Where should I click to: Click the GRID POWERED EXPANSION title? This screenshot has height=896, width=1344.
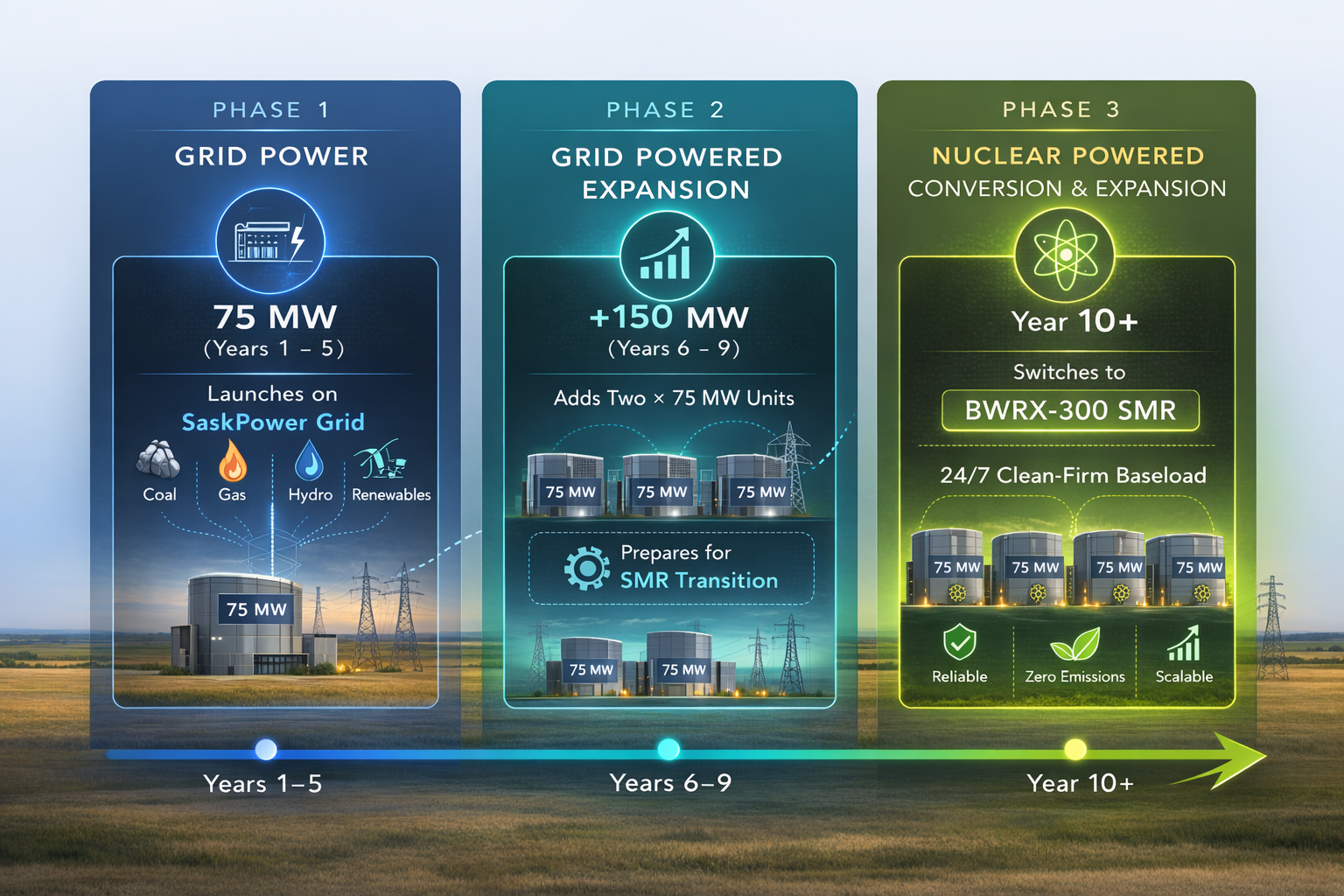pyautogui.click(x=667, y=173)
